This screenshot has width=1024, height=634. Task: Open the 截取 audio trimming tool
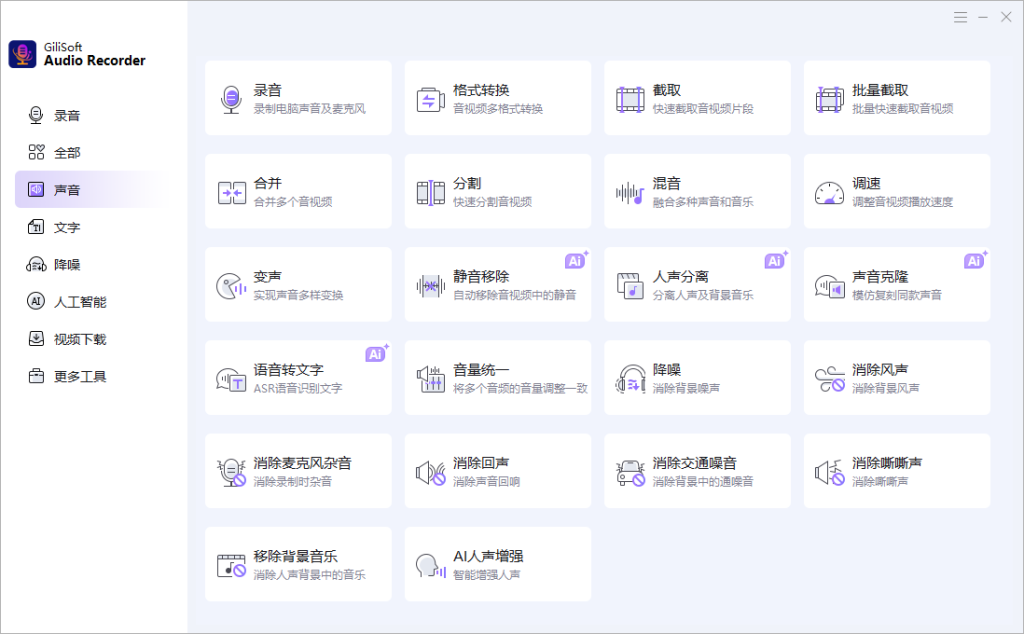pos(697,97)
